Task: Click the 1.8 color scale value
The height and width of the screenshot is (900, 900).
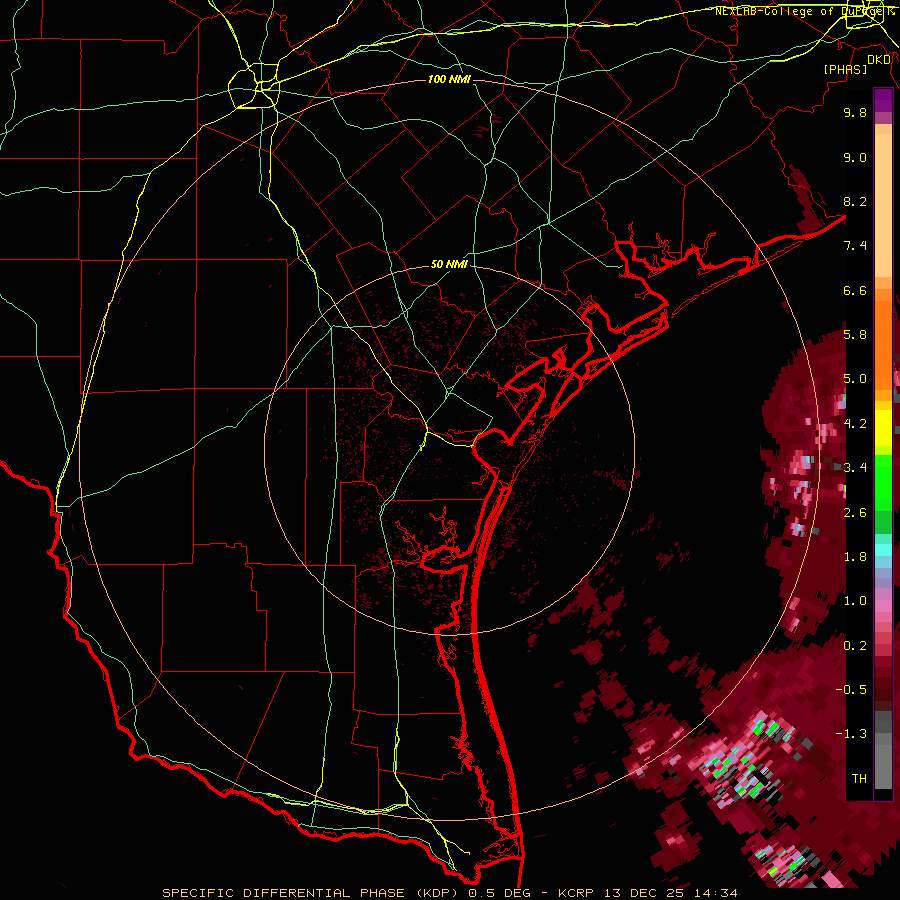Action: click(x=855, y=557)
